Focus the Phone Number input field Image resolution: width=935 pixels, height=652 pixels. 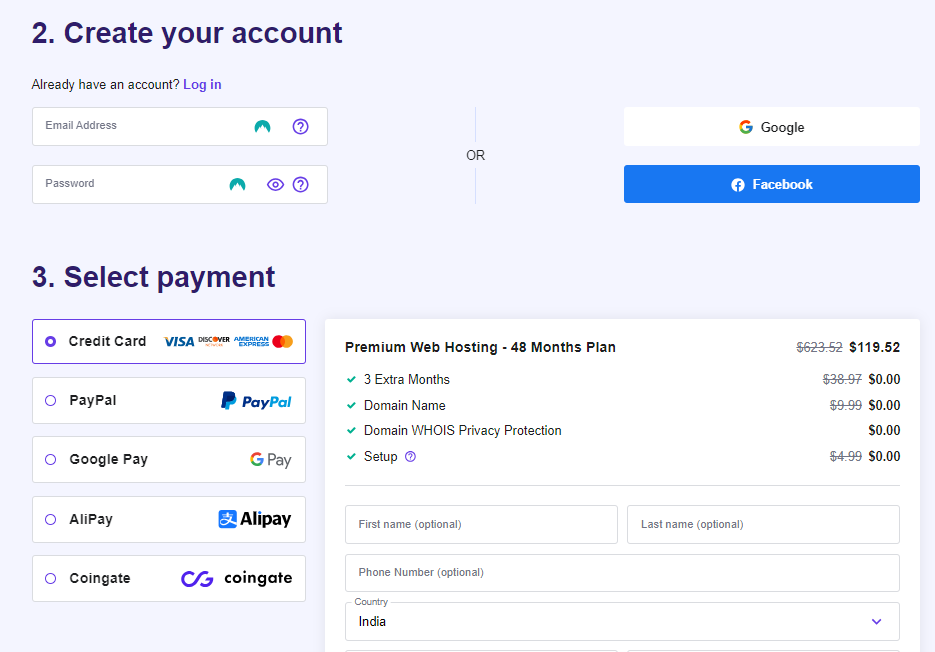[622, 573]
